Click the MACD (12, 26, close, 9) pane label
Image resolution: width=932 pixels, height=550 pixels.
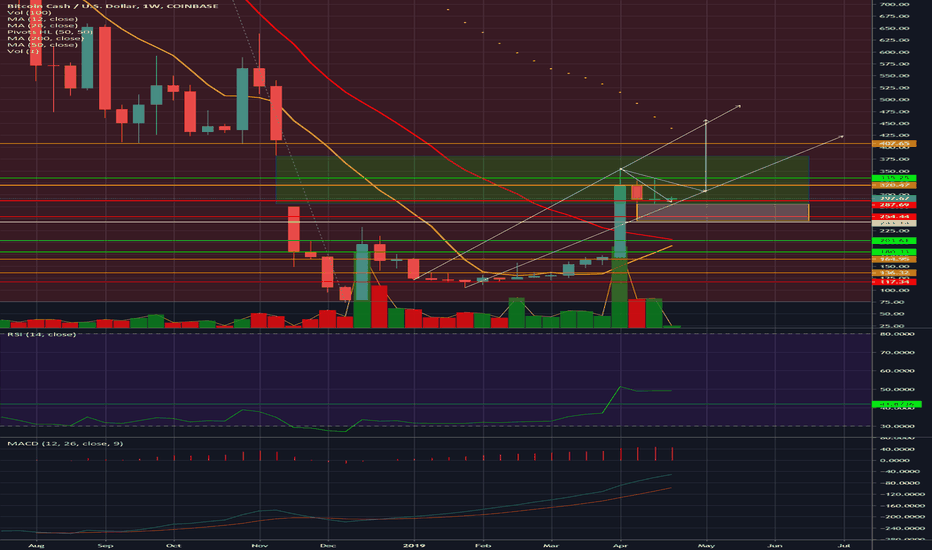pyautogui.click(x=65, y=444)
